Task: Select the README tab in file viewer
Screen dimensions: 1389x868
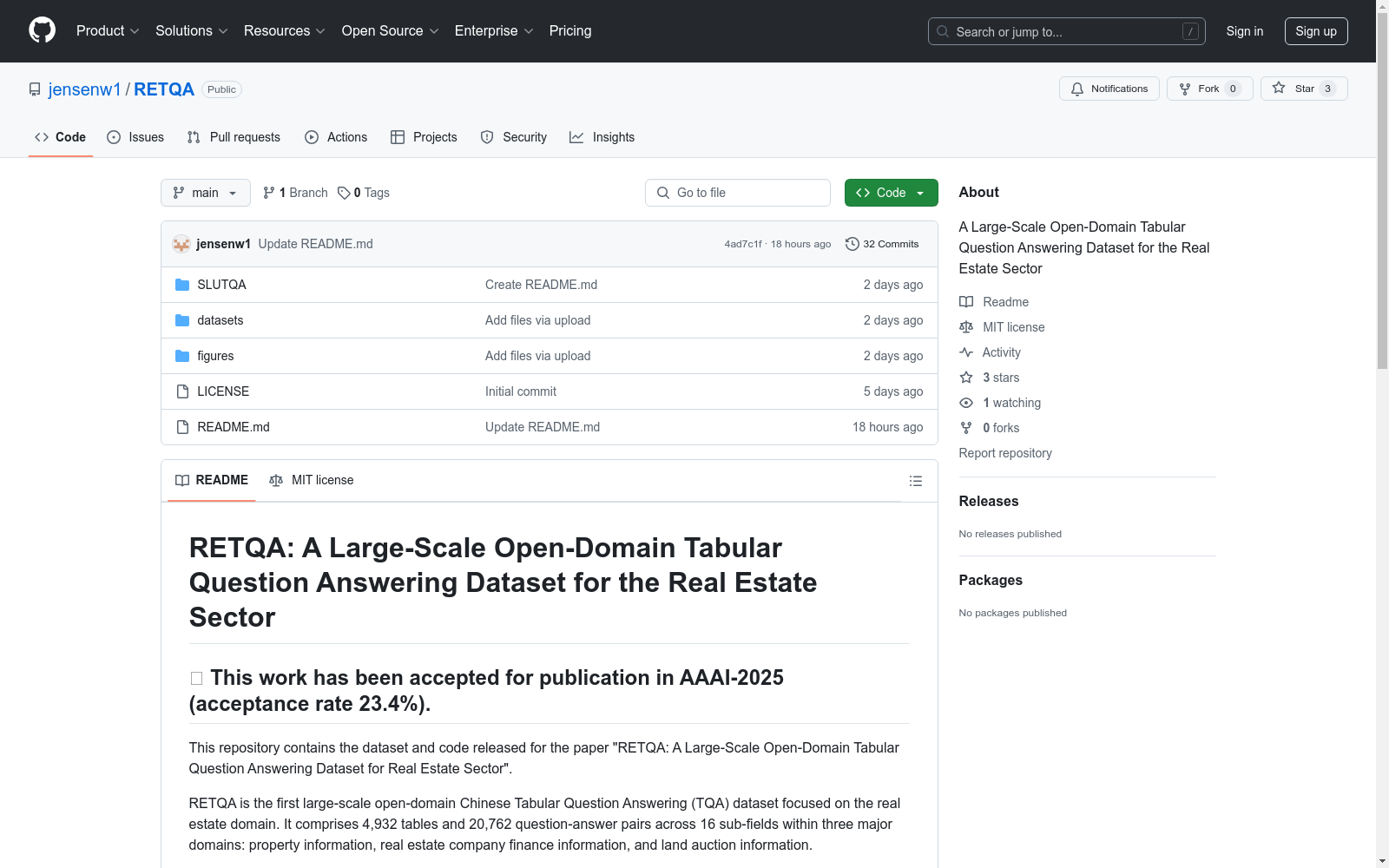Action: click(212, 480)
